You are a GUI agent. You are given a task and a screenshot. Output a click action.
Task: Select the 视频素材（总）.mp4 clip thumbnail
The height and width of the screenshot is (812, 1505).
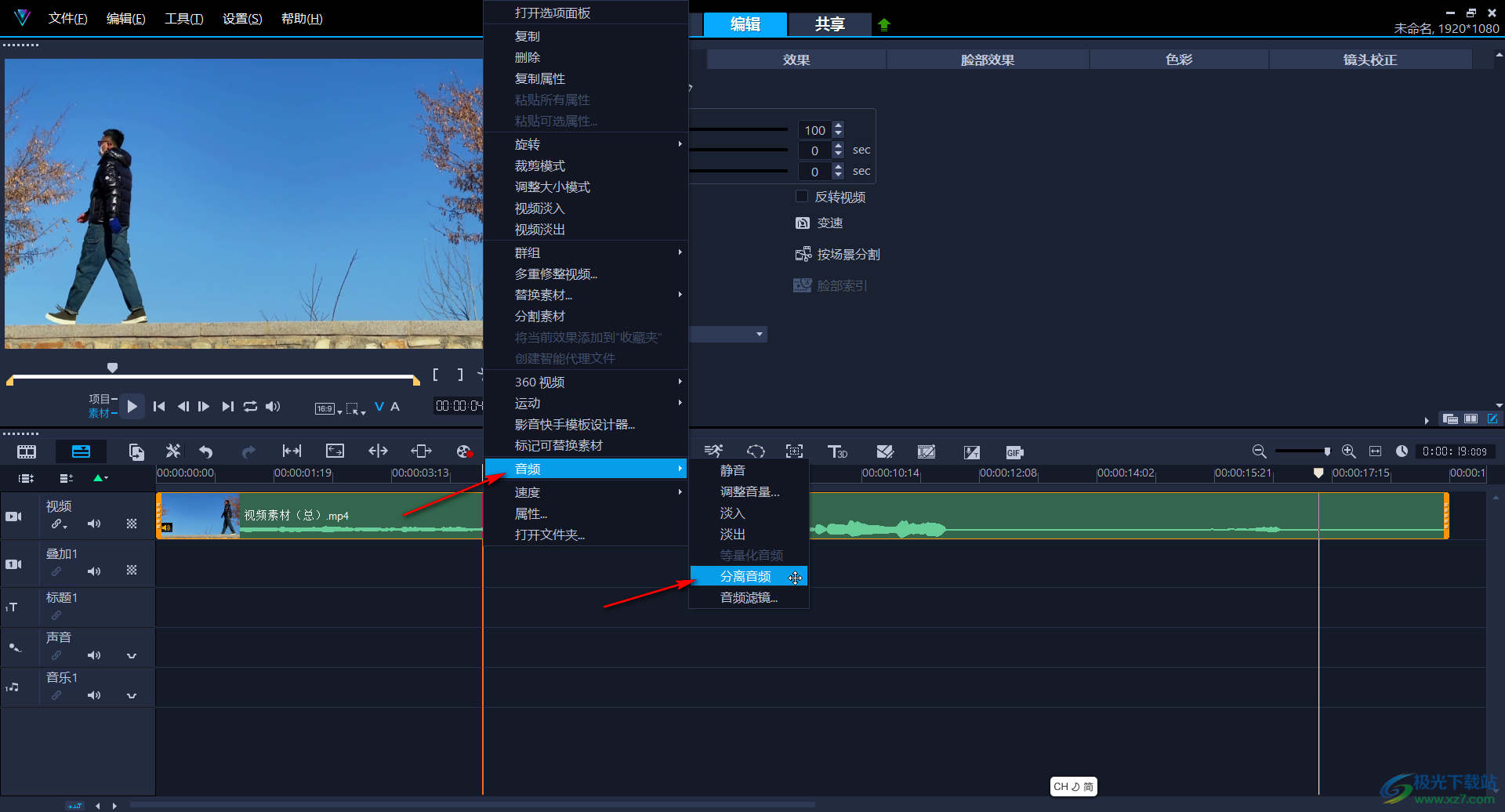click(x=200, y=516)
